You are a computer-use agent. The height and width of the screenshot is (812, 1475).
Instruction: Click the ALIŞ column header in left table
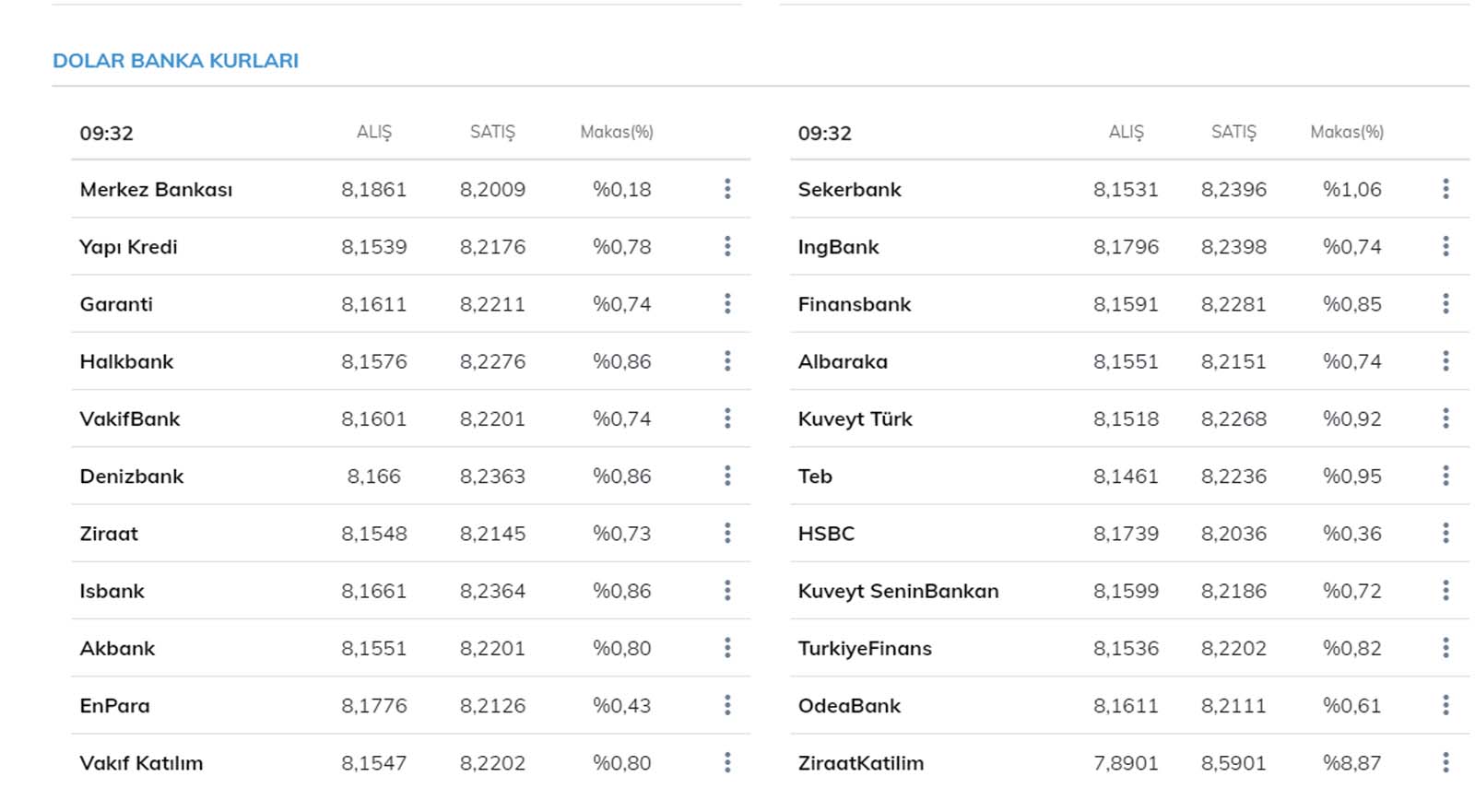pyautogui.click(x=374, y=132)
